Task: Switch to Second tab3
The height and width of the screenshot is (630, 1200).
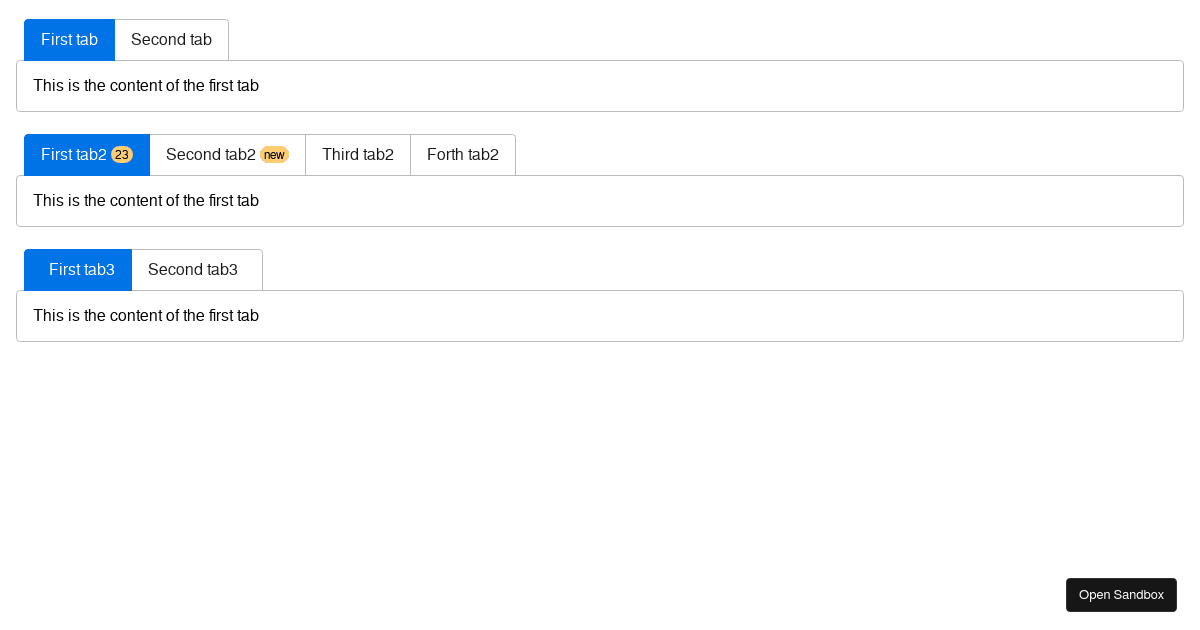Action: [193, 269]
